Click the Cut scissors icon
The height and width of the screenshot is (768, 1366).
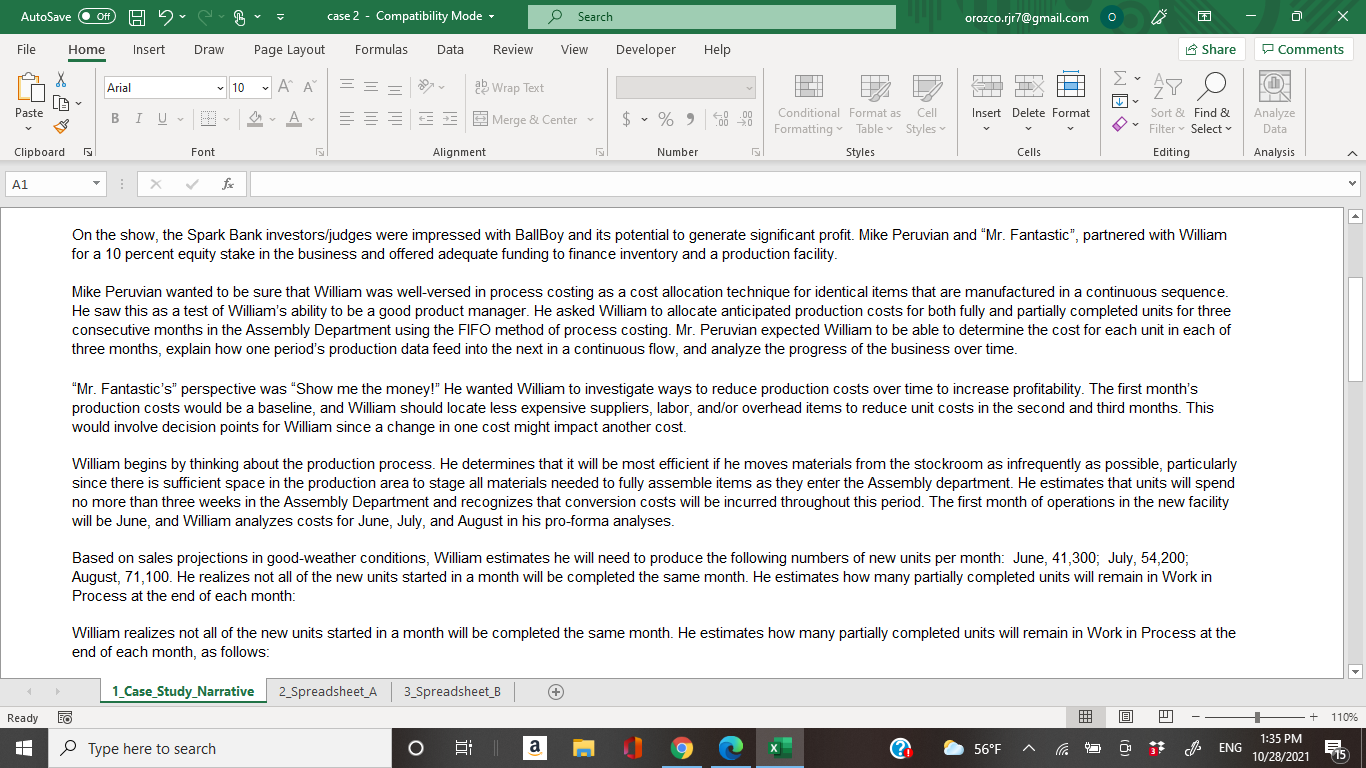[61, 79]
